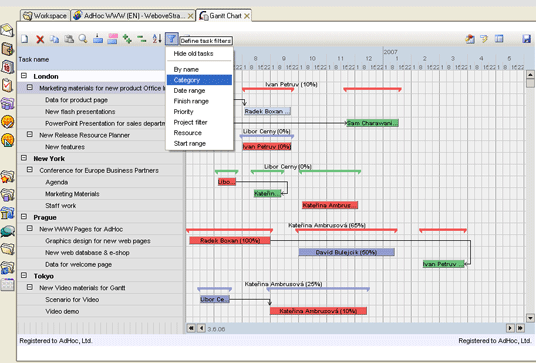Open the red calendar page sidebar icon

point(8,66)
